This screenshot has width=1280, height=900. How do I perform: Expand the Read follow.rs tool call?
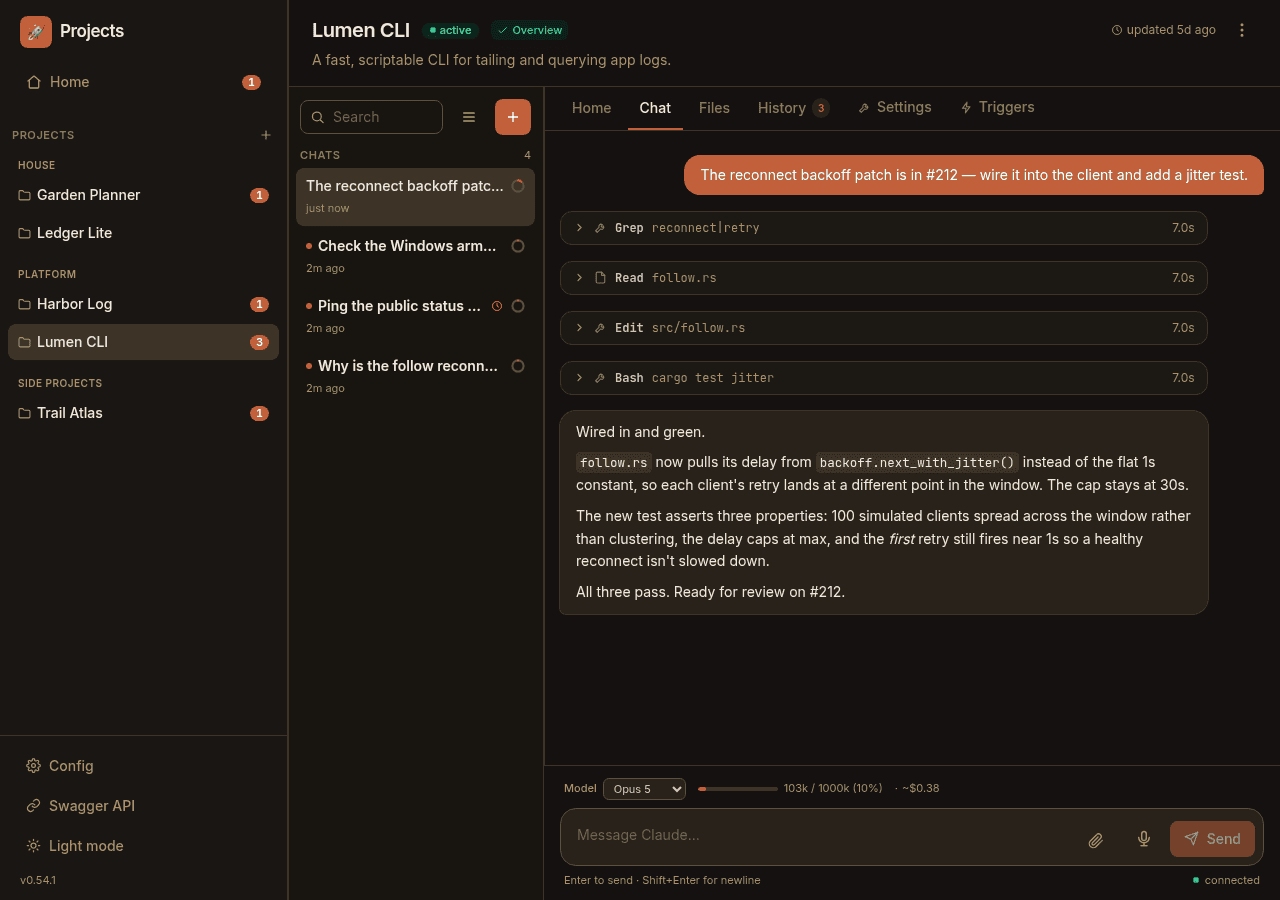[x=884, y=278]
